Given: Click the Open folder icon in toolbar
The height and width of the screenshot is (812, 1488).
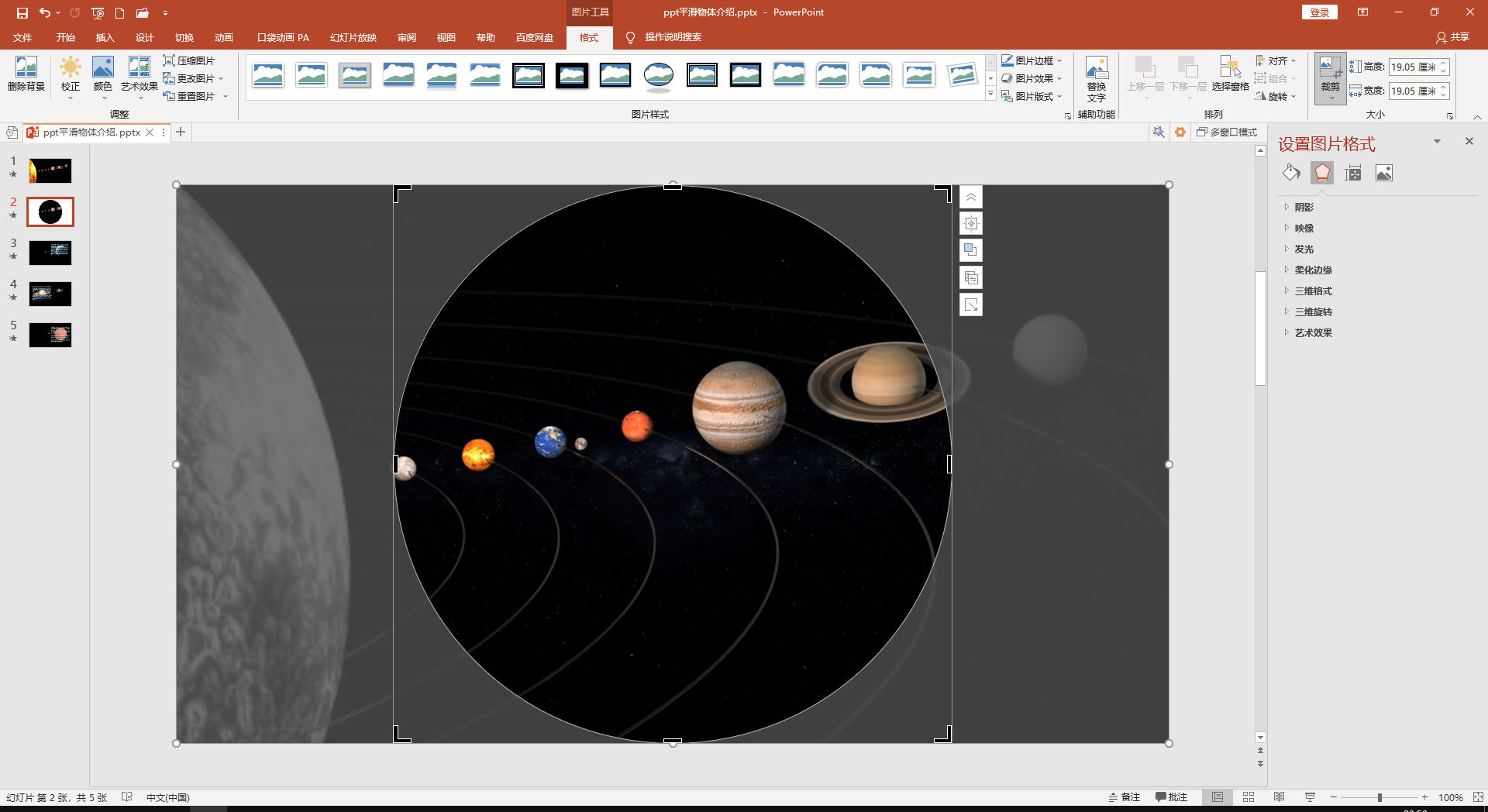Looking at the screenshot, I should 142,12.
